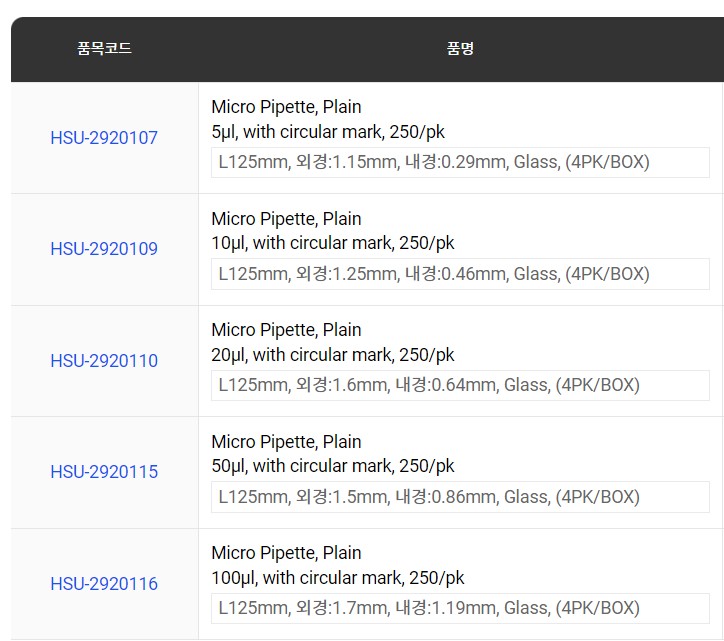Open product code link HSU-2920107

click(104, 138)
